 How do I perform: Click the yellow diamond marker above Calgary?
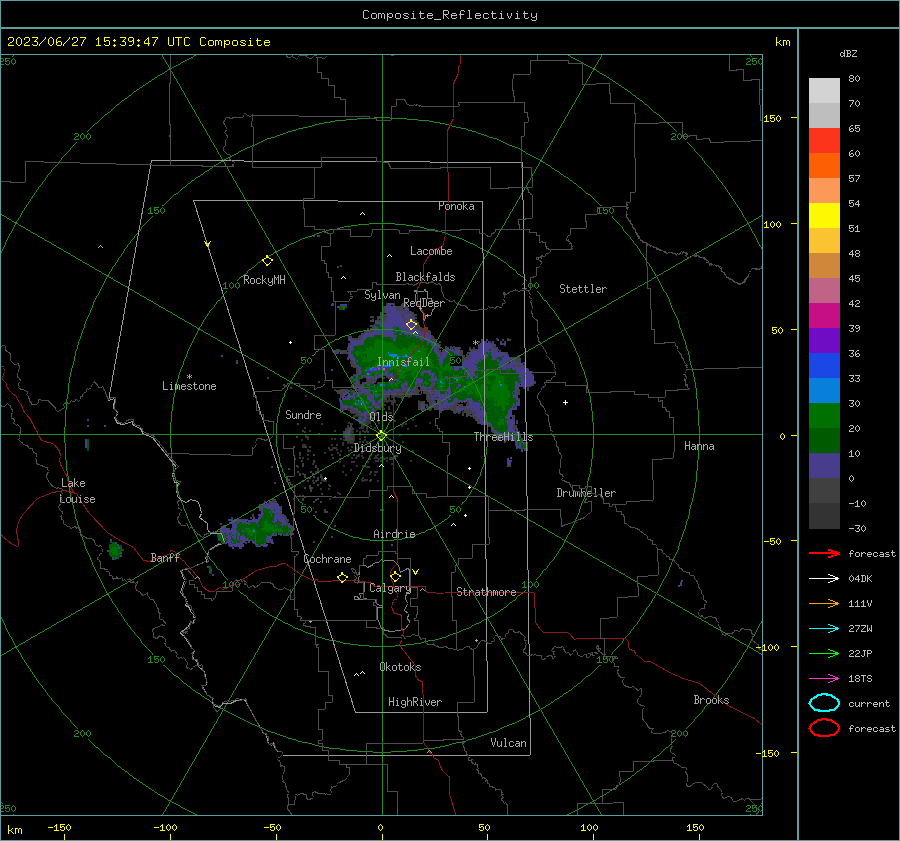click(395, 576)
